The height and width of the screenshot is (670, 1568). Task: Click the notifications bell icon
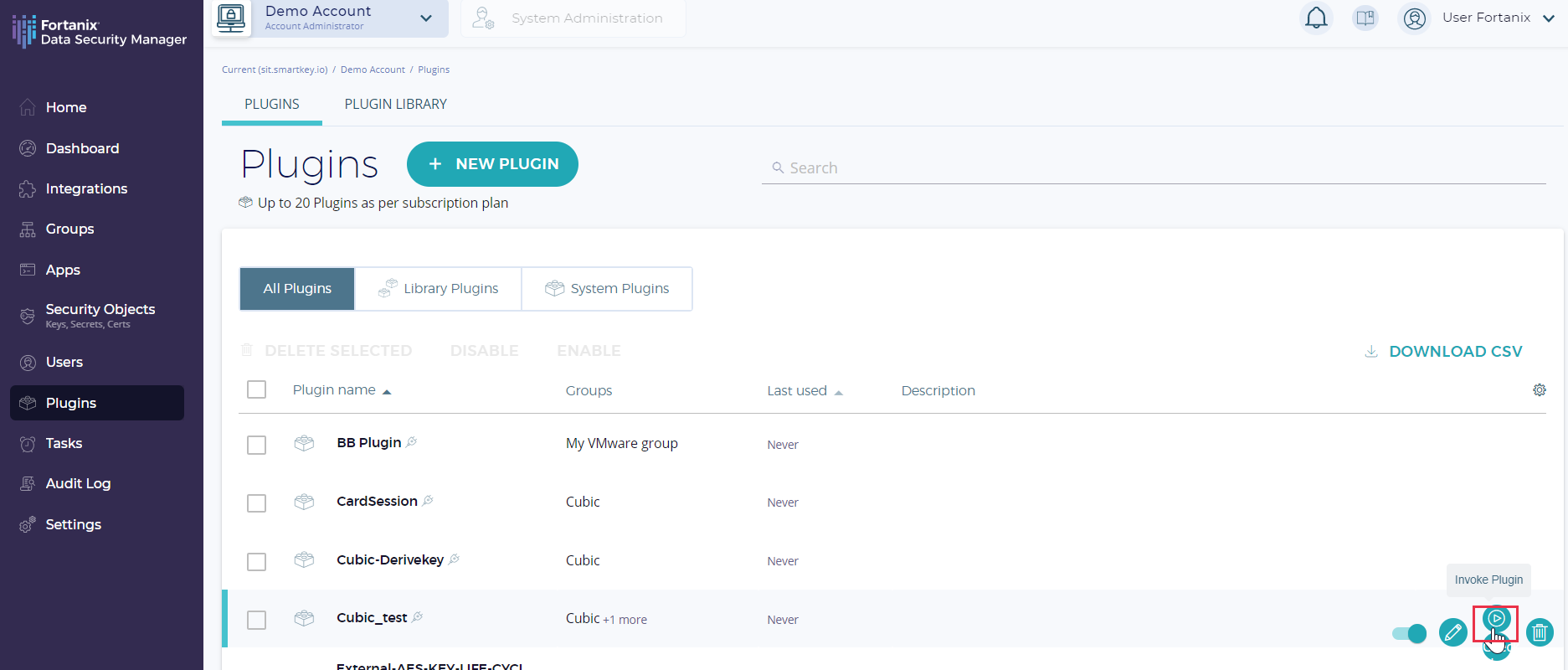point(1316,18)
